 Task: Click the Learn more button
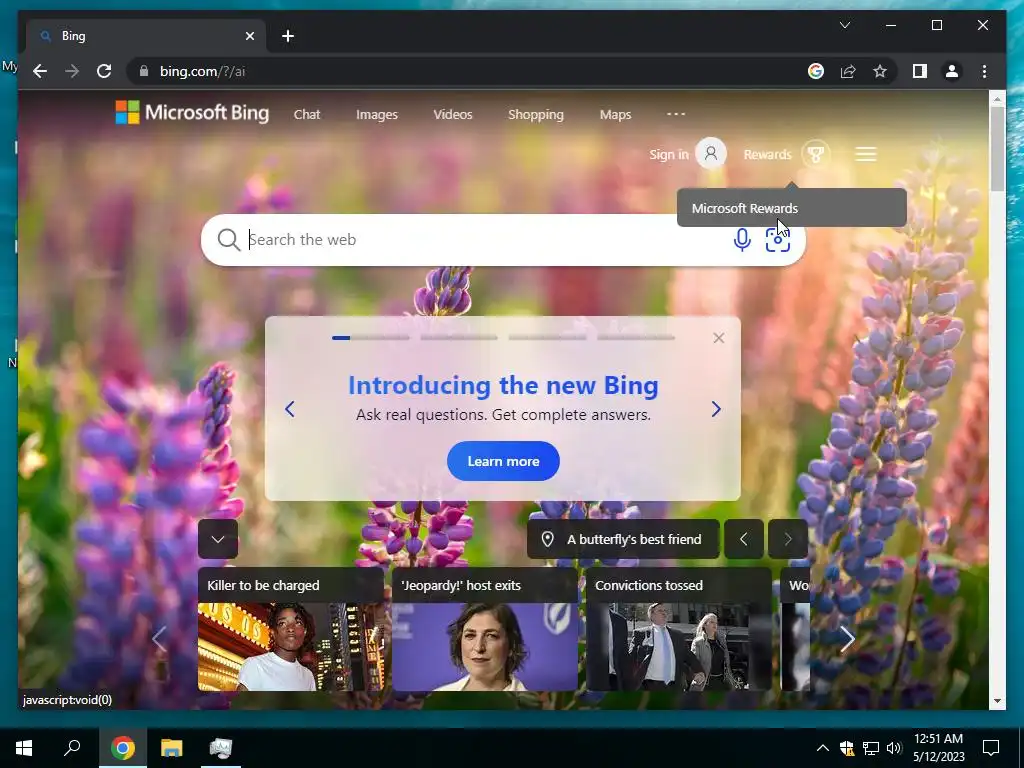(503, 461)
